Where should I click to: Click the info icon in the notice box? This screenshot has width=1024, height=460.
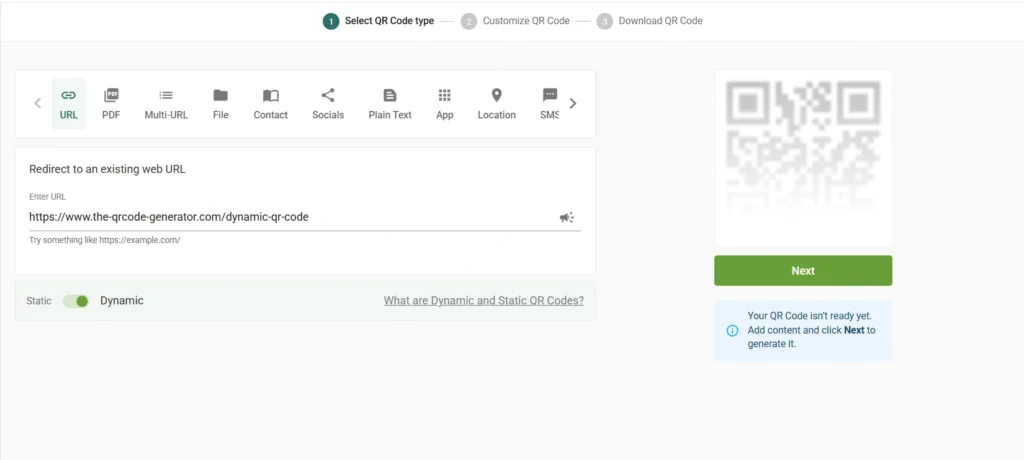coord(732,331)
